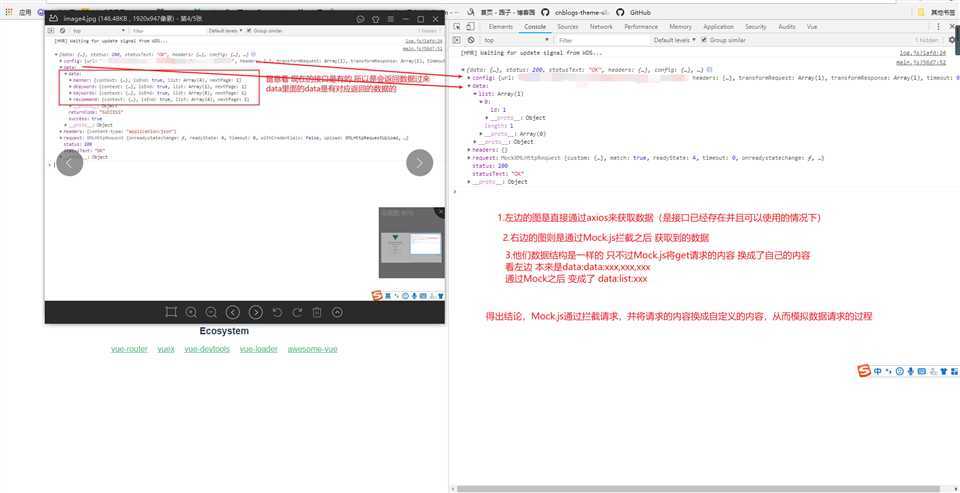Image resolution: width=960 pixels, height=493 pixels.
Task: Collapse the root response object in DevTools console
Action: pyautogui.click(x=463, y=70)
